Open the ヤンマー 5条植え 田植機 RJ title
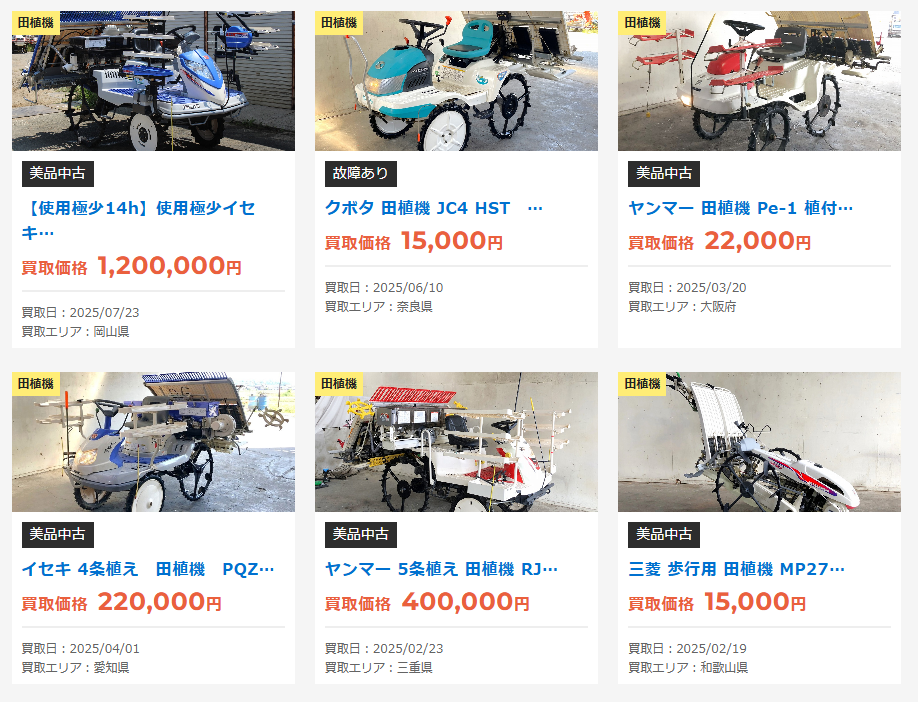This screenshot has height=702, width=918. click(x=441, y=569)
